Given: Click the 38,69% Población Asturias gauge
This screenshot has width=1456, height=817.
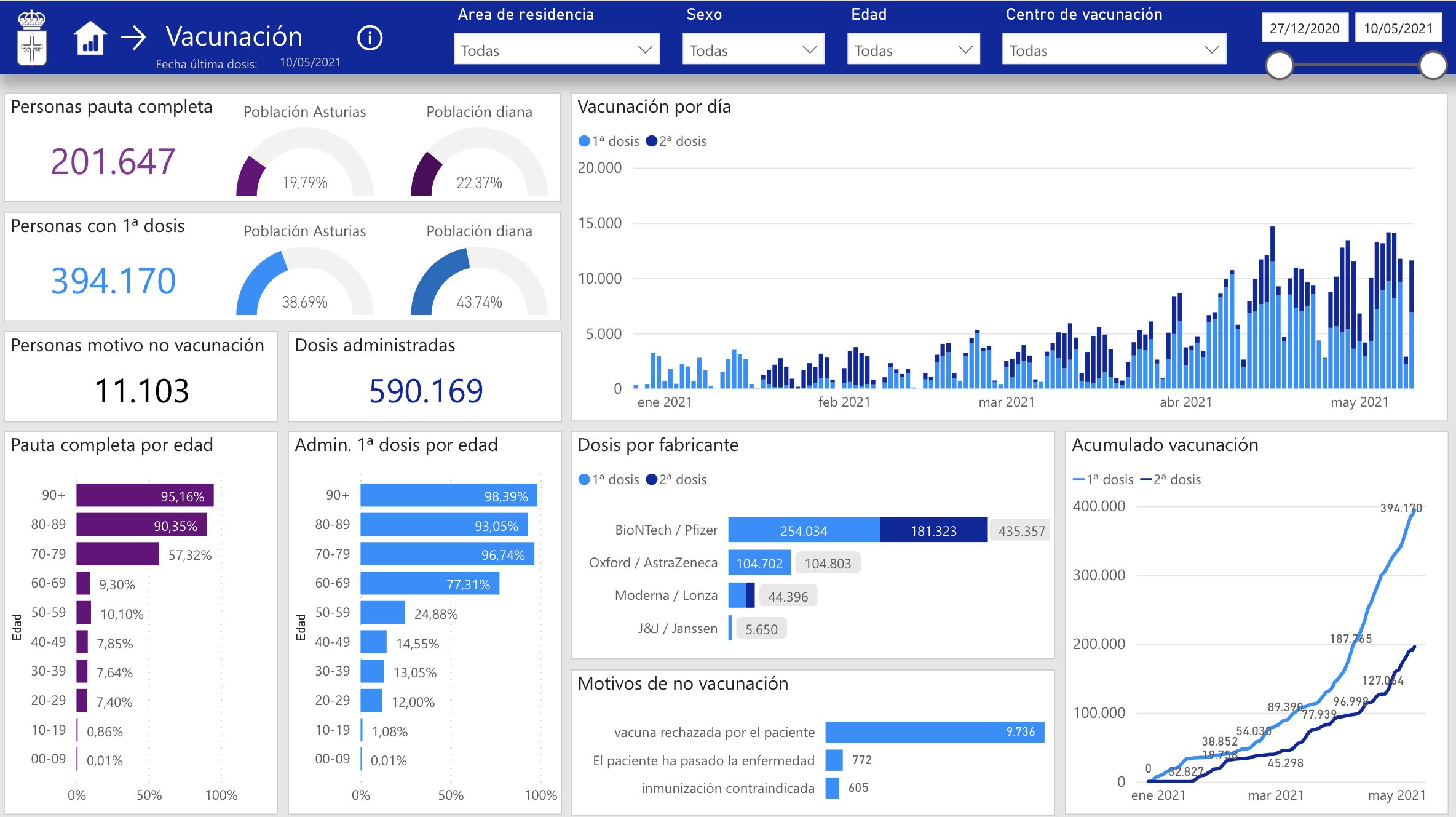Looking at the screenshot, I should point(304,281).
